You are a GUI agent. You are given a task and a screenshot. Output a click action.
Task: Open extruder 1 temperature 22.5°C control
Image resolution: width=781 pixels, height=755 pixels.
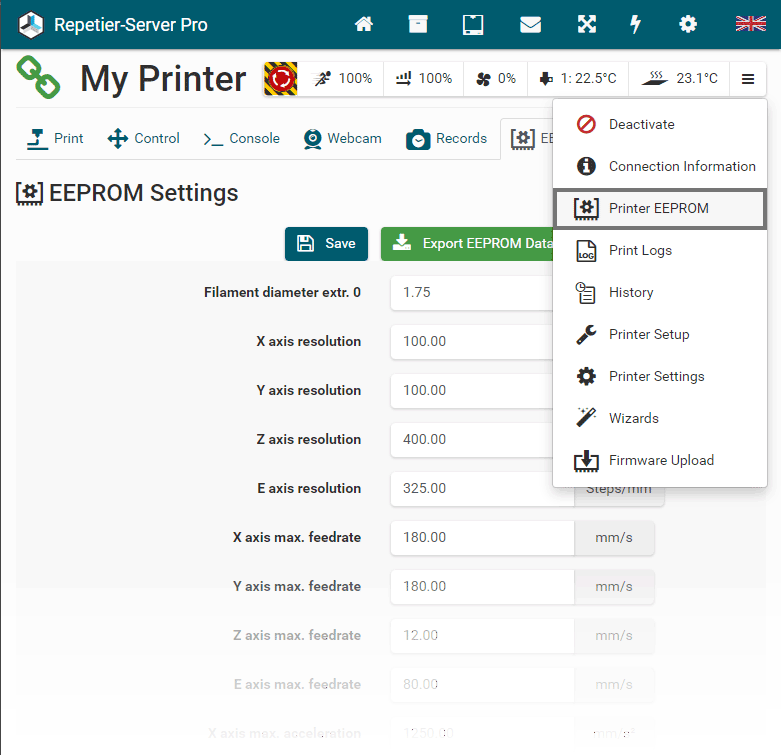(577, 78)
